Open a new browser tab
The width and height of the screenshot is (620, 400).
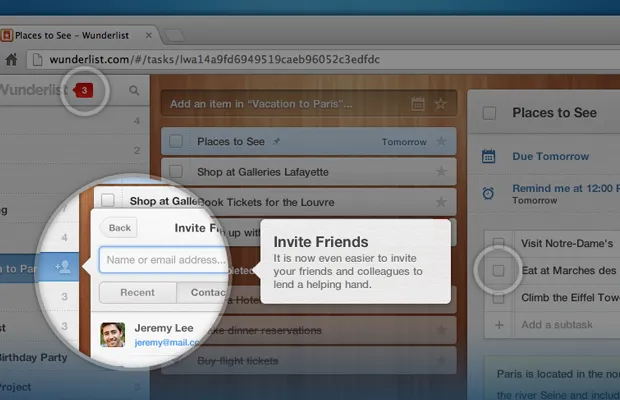pyautogui.click(x=174, y=36)
